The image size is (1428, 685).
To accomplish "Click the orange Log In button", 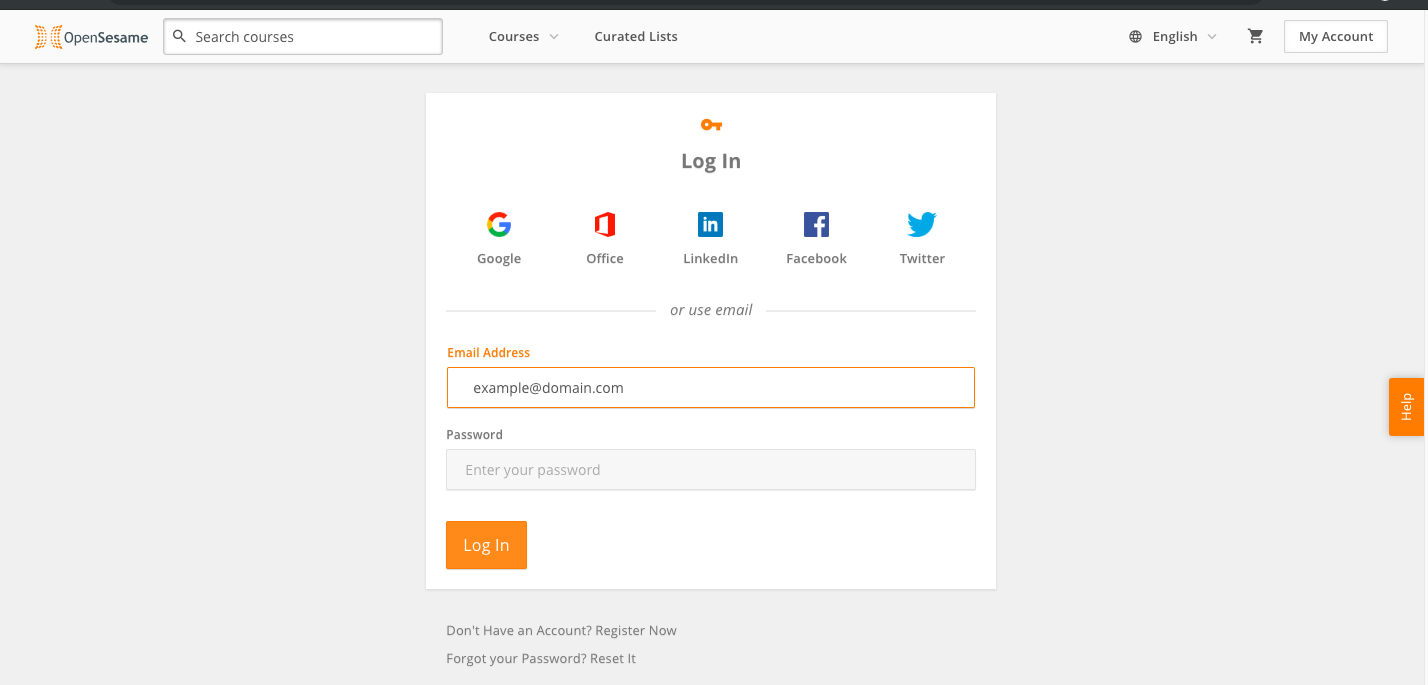I will (486, 545).
